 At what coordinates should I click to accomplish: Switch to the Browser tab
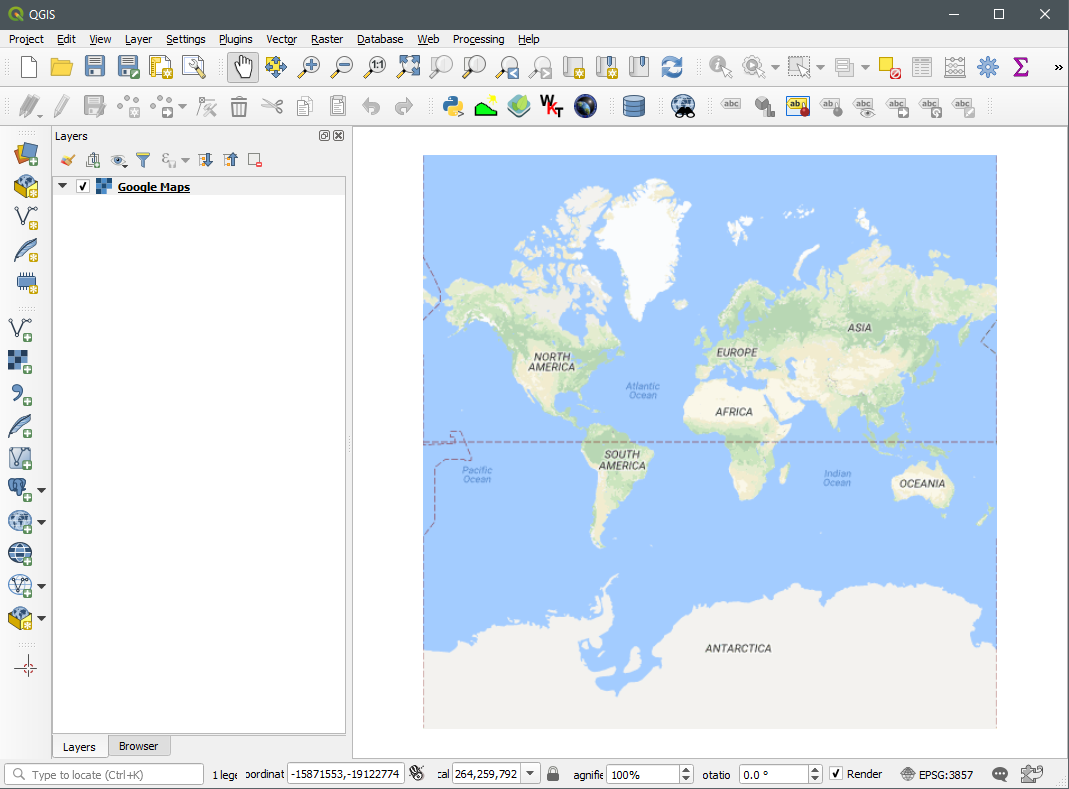tap(139, 745)
